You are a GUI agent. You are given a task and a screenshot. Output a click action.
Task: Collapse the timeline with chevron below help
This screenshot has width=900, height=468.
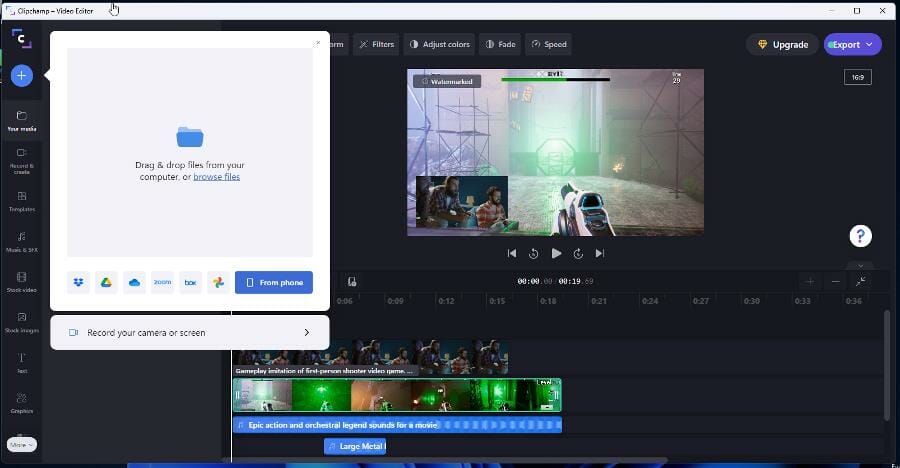pyautogui.click(x=860, y=266)
